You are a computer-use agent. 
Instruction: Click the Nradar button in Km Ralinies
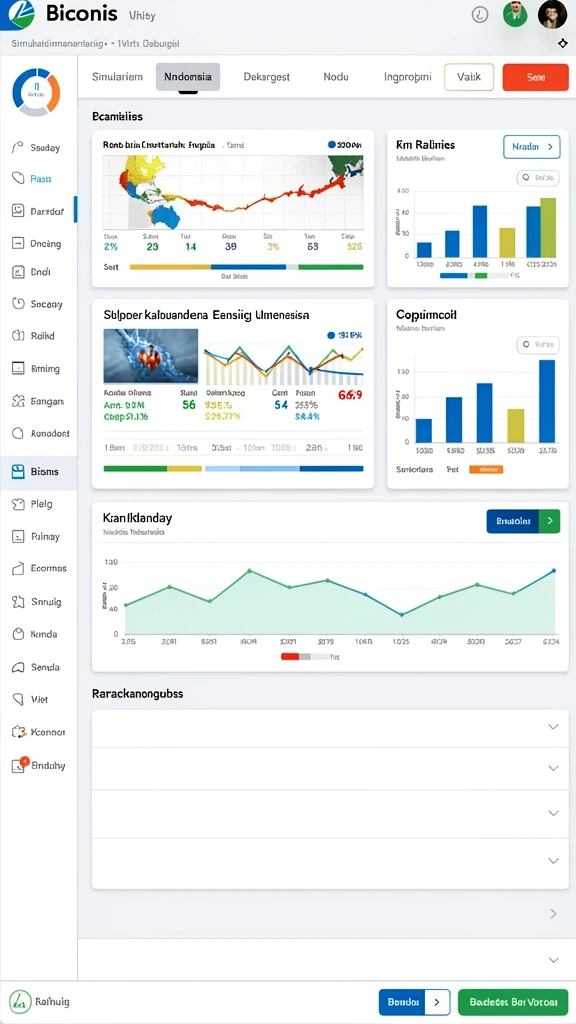[532, 147]
